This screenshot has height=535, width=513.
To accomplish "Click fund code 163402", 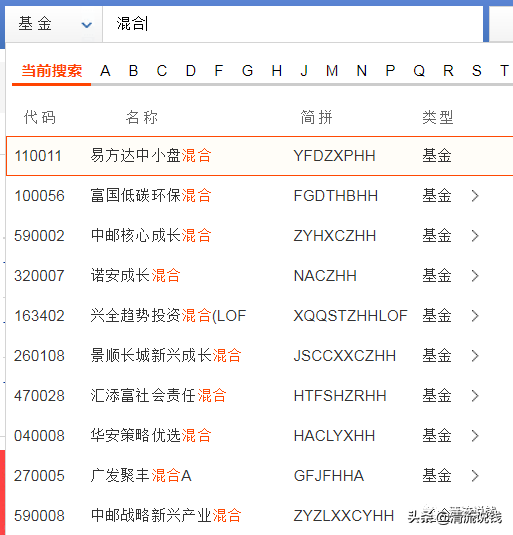I will point(39,316).
